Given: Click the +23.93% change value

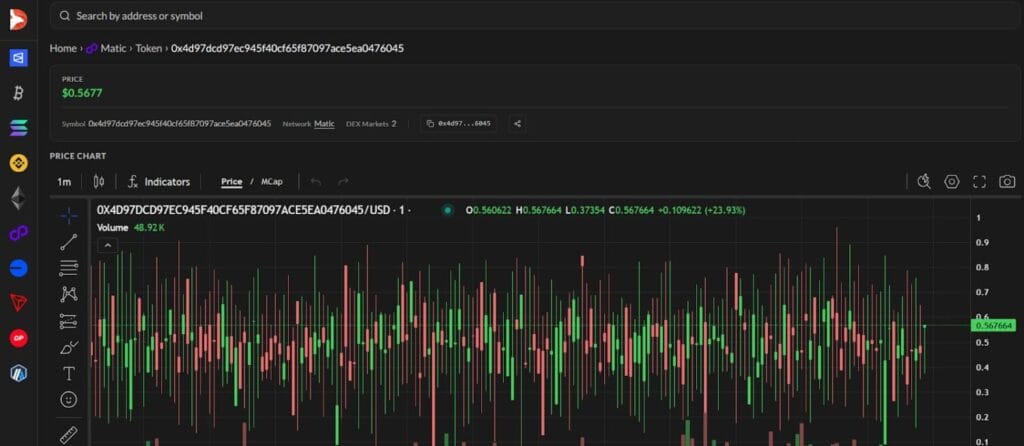Looking at the screenshot, I should pos(725,210).
